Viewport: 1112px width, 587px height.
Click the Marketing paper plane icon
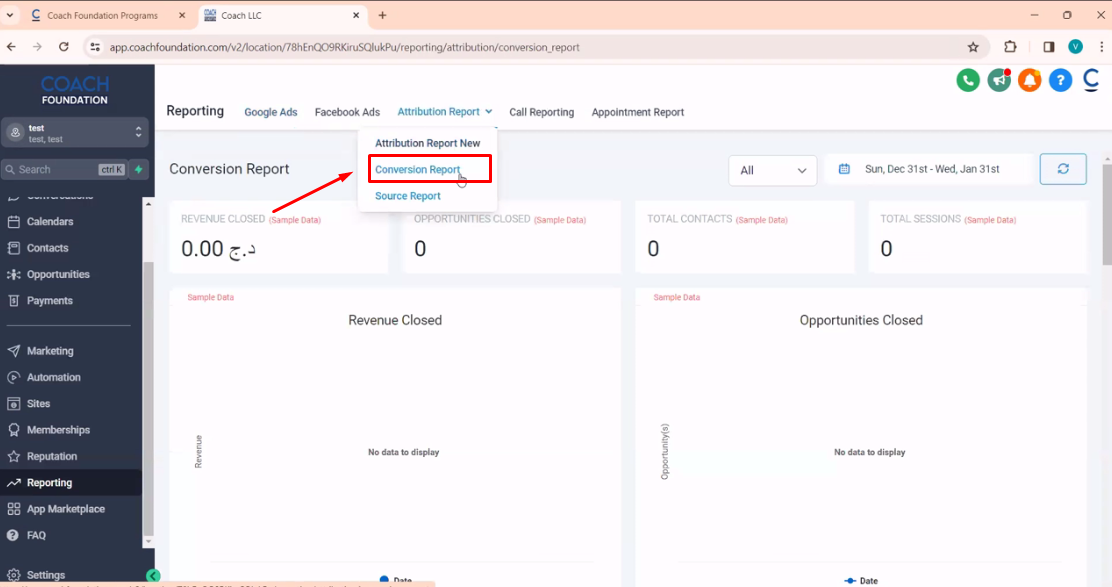pos(13,351)
